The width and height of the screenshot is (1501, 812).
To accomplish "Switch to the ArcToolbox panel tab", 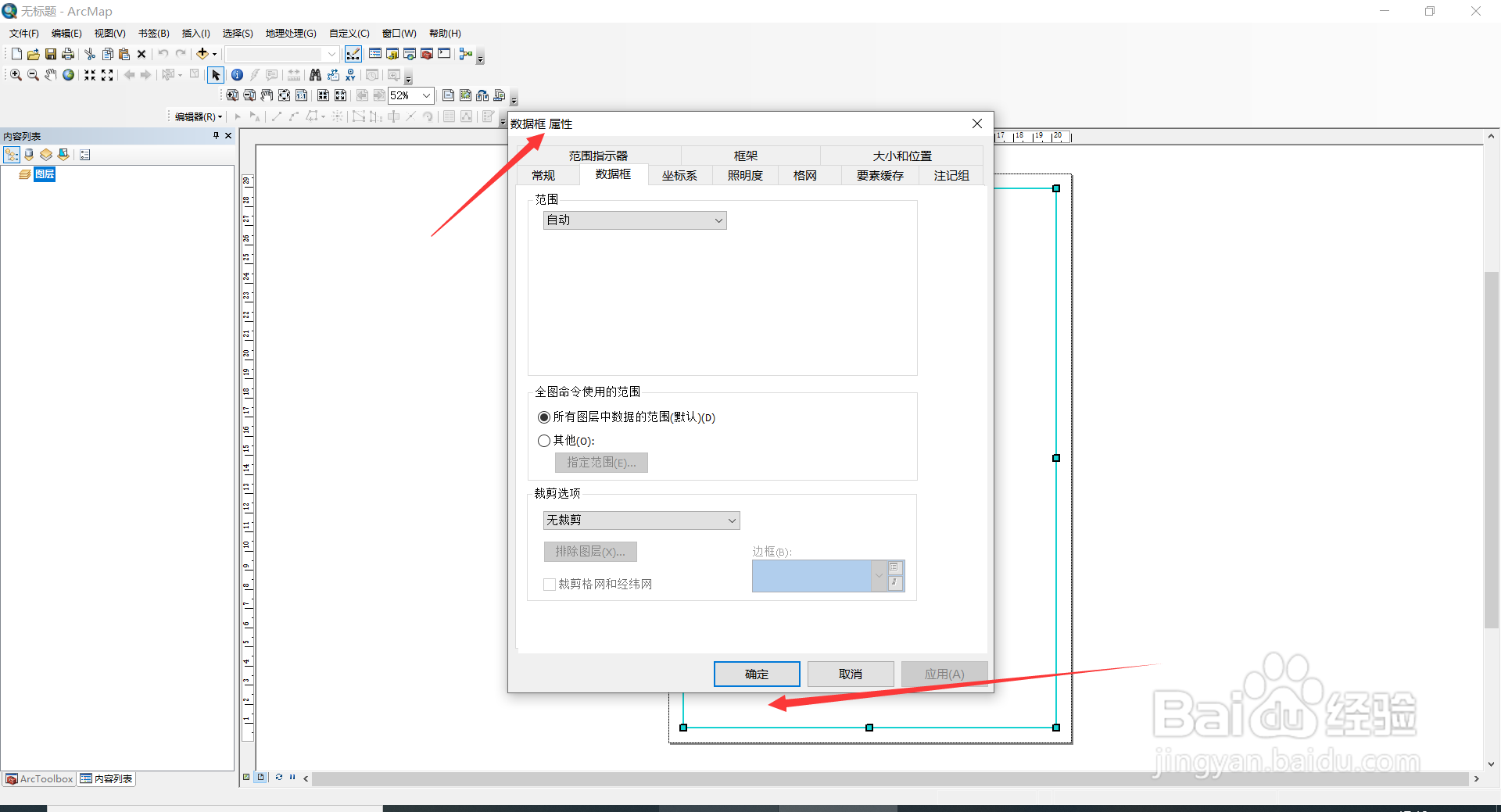I will point(38,778).
